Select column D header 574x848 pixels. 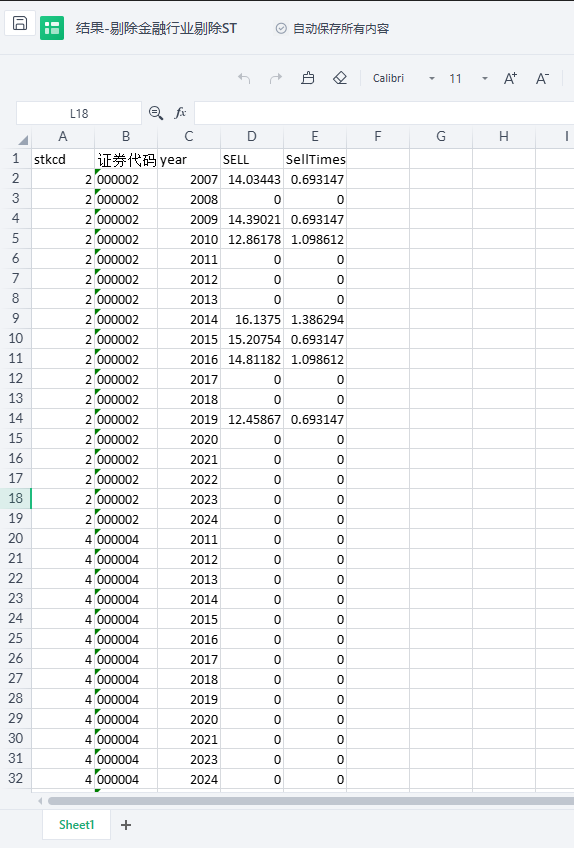pos(252,136)
